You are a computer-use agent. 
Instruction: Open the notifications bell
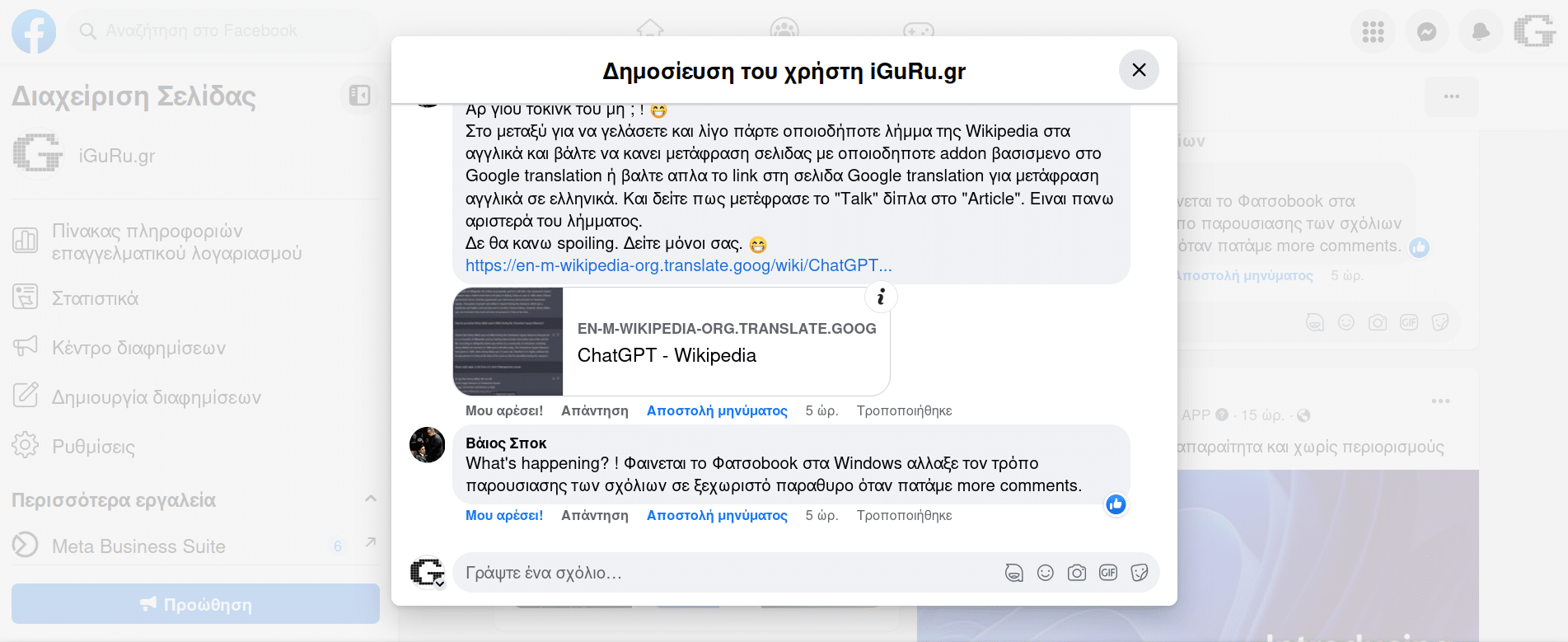pos(1481,31)
